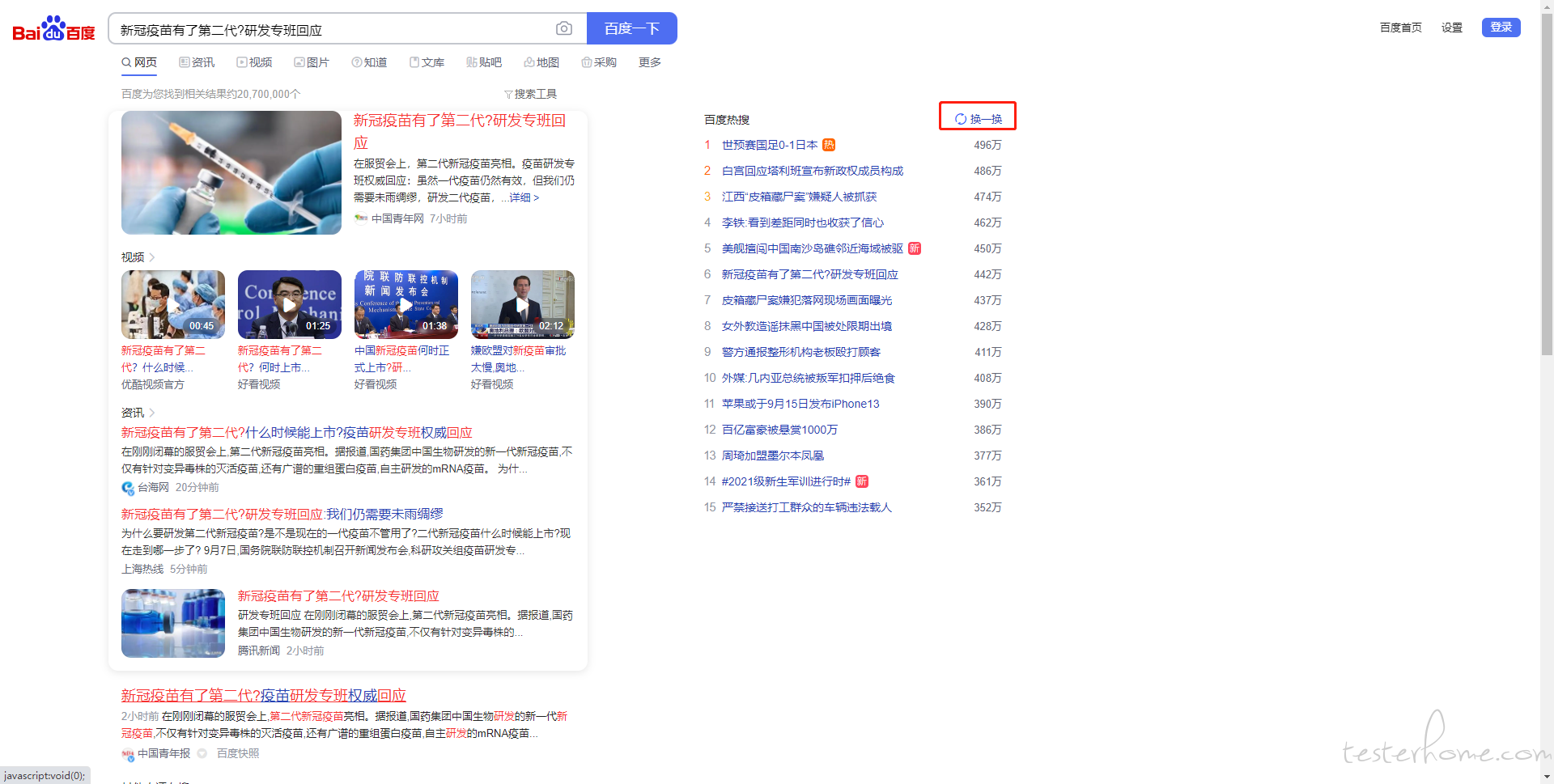Image resolution: width=1554 pixels, height=784 pixels.
Task: Open hot search 女外教造谣抹黑中国被处限期出境
Action: pos(807,326)
